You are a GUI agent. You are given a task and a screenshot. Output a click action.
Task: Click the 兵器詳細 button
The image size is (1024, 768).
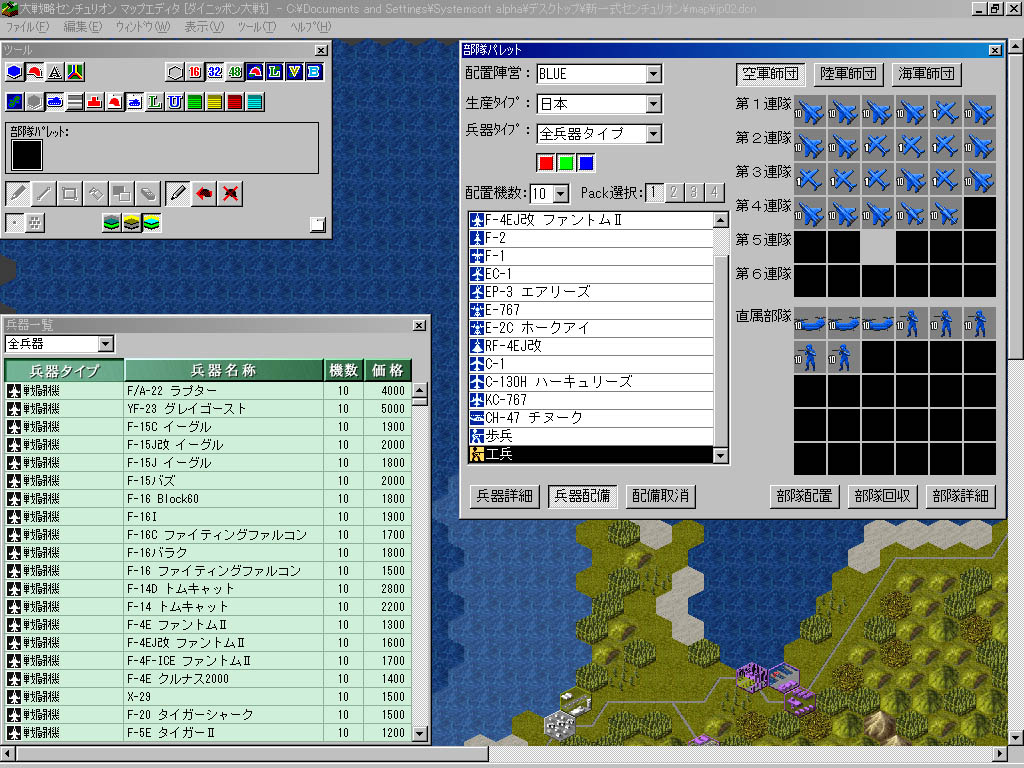[x=505, y=496]
